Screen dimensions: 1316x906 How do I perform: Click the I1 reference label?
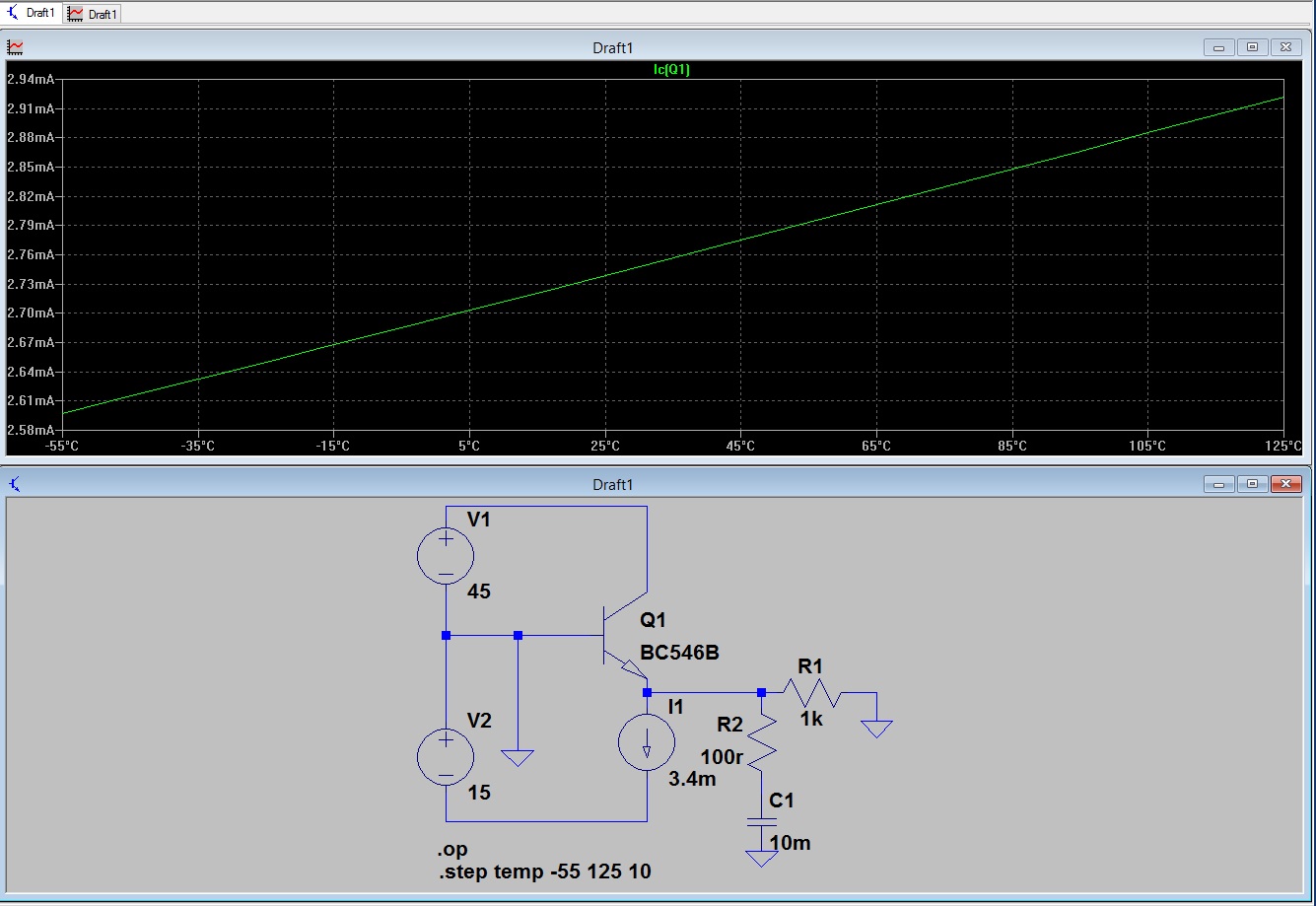(x=675, y=706)
